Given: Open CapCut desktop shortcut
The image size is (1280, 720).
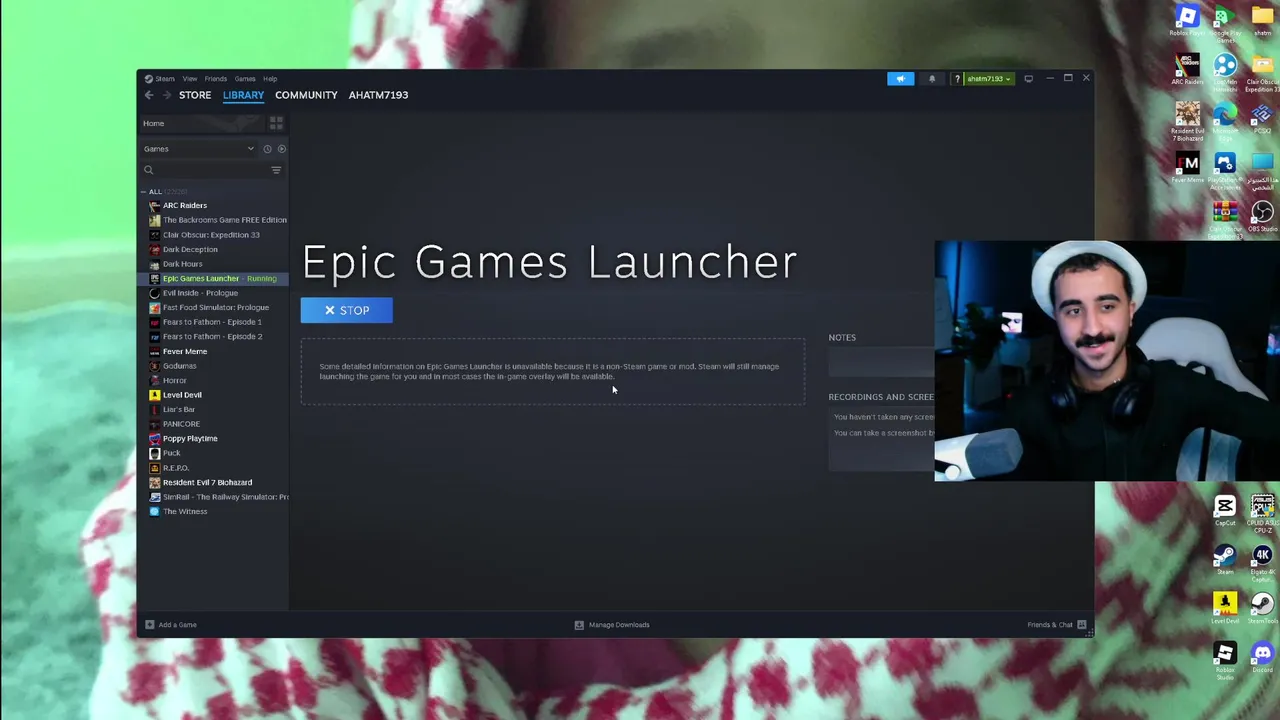Looking at the screenshot, I should [1225, 511].
